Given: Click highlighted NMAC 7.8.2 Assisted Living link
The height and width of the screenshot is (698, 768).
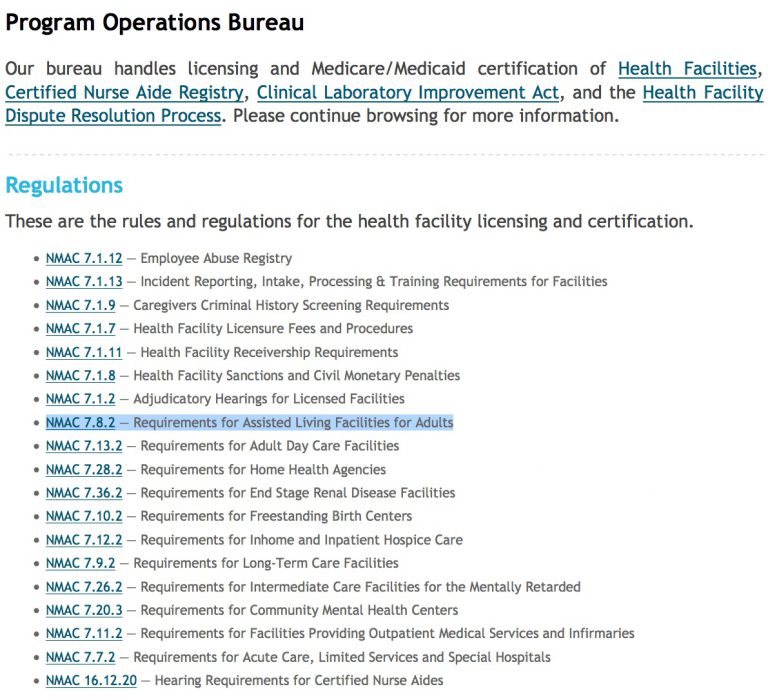Looking at the screenshot, I should 80,423.
